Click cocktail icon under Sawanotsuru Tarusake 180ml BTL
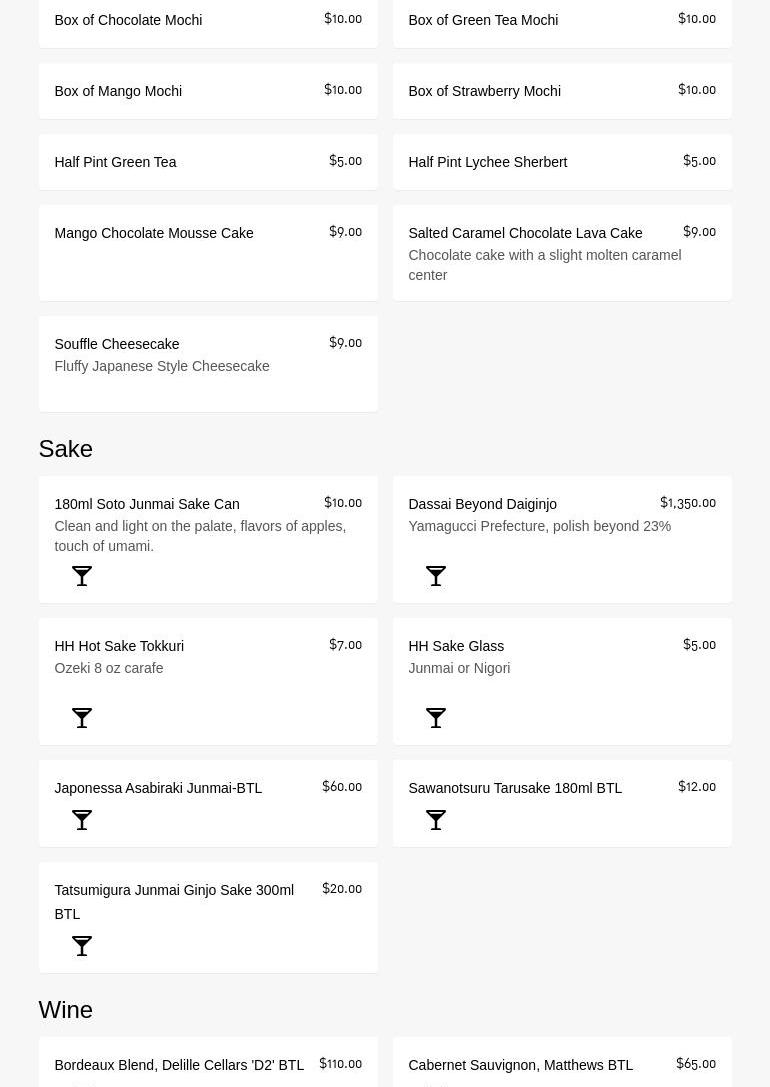The width and height of the screenshot is (770, 1087). [436, 820]
